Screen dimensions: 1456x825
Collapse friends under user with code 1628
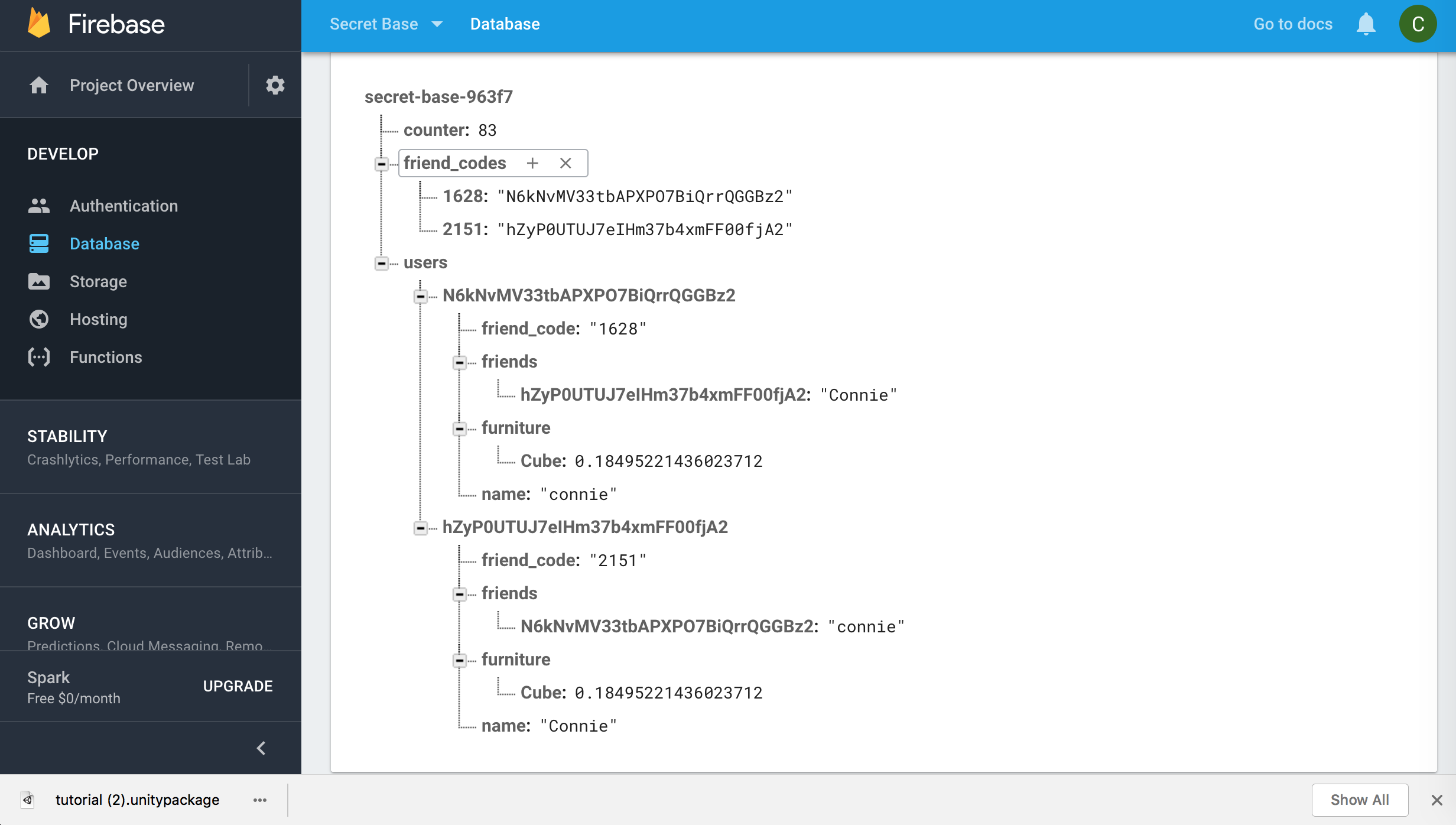460,362
